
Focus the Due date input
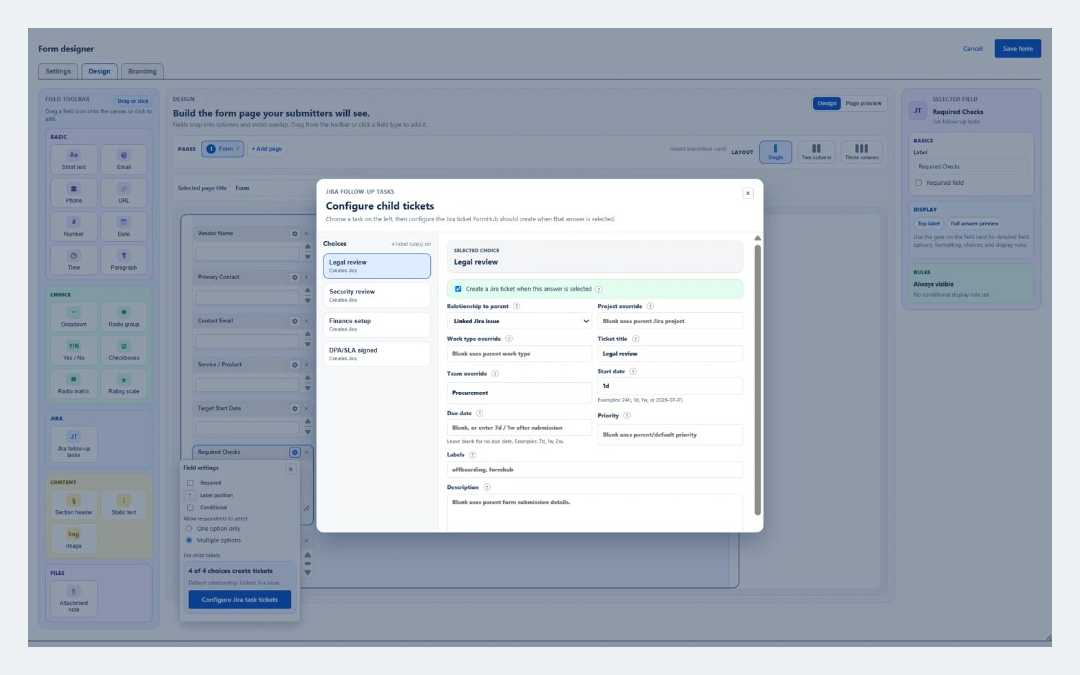pos(519,428)
